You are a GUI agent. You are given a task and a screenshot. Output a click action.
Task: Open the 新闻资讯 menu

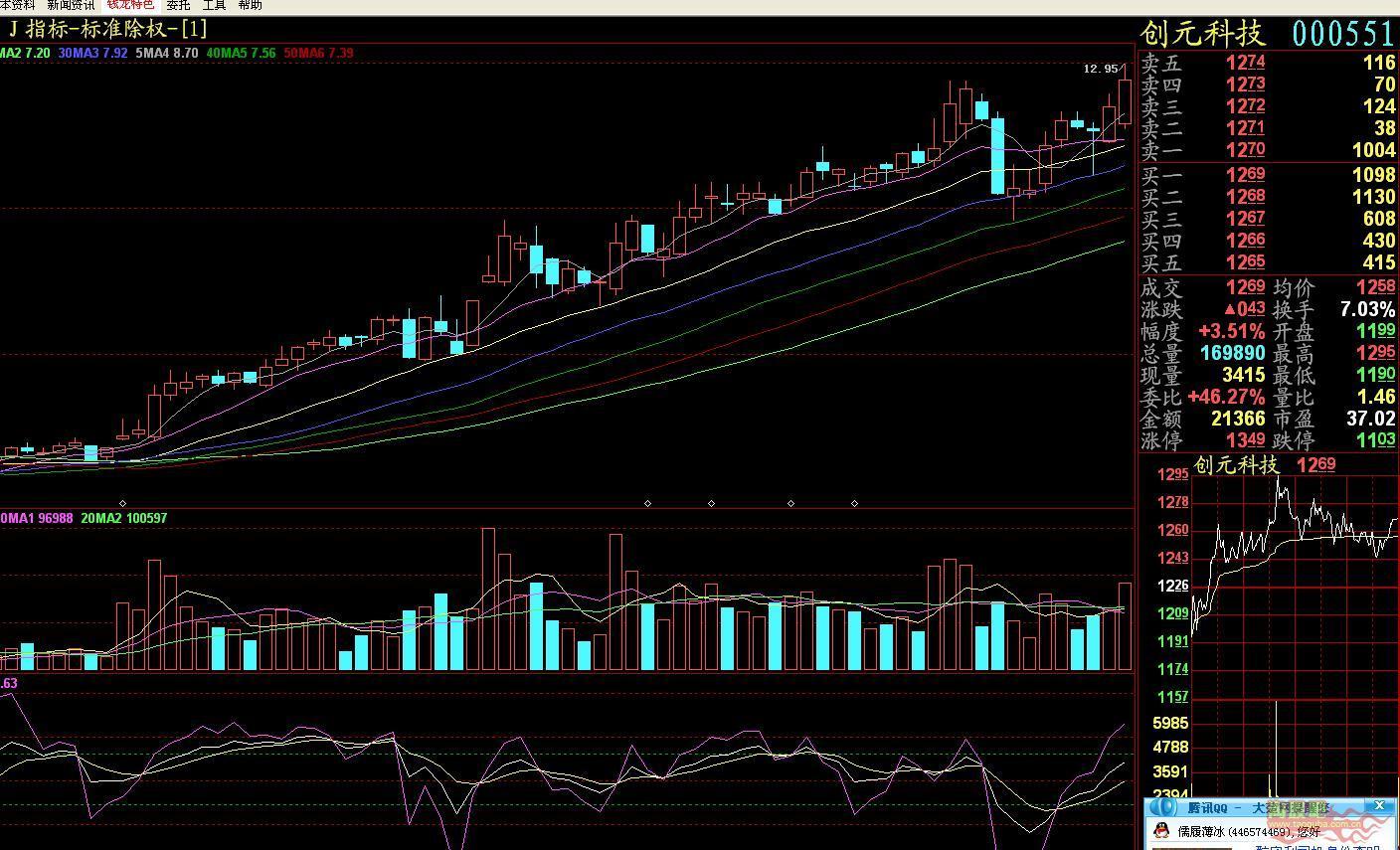point(71,5)
